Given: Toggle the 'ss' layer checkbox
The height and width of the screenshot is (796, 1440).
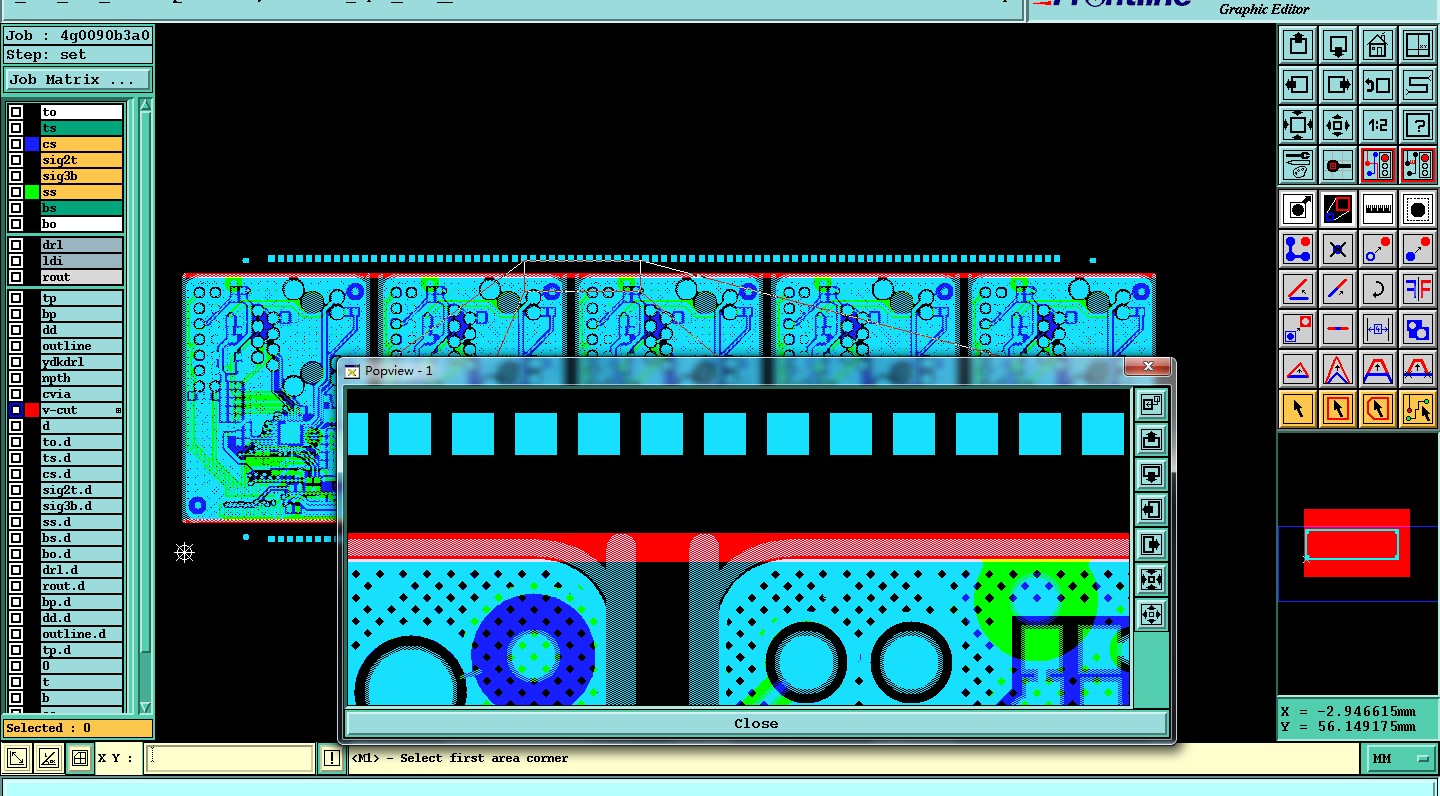Looking at the screenshot, I should (x=16, y=192).
